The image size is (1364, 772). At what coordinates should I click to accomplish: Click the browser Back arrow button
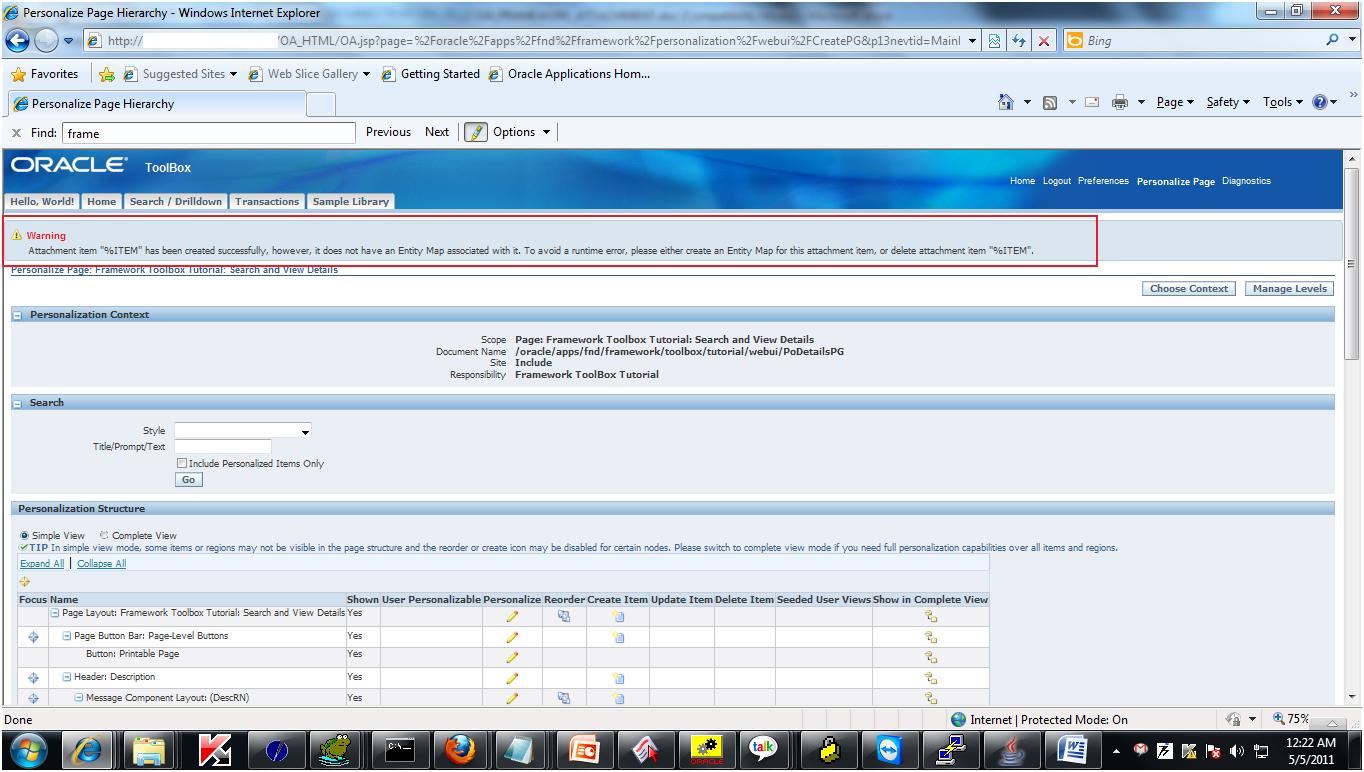[x=19, y=41]
